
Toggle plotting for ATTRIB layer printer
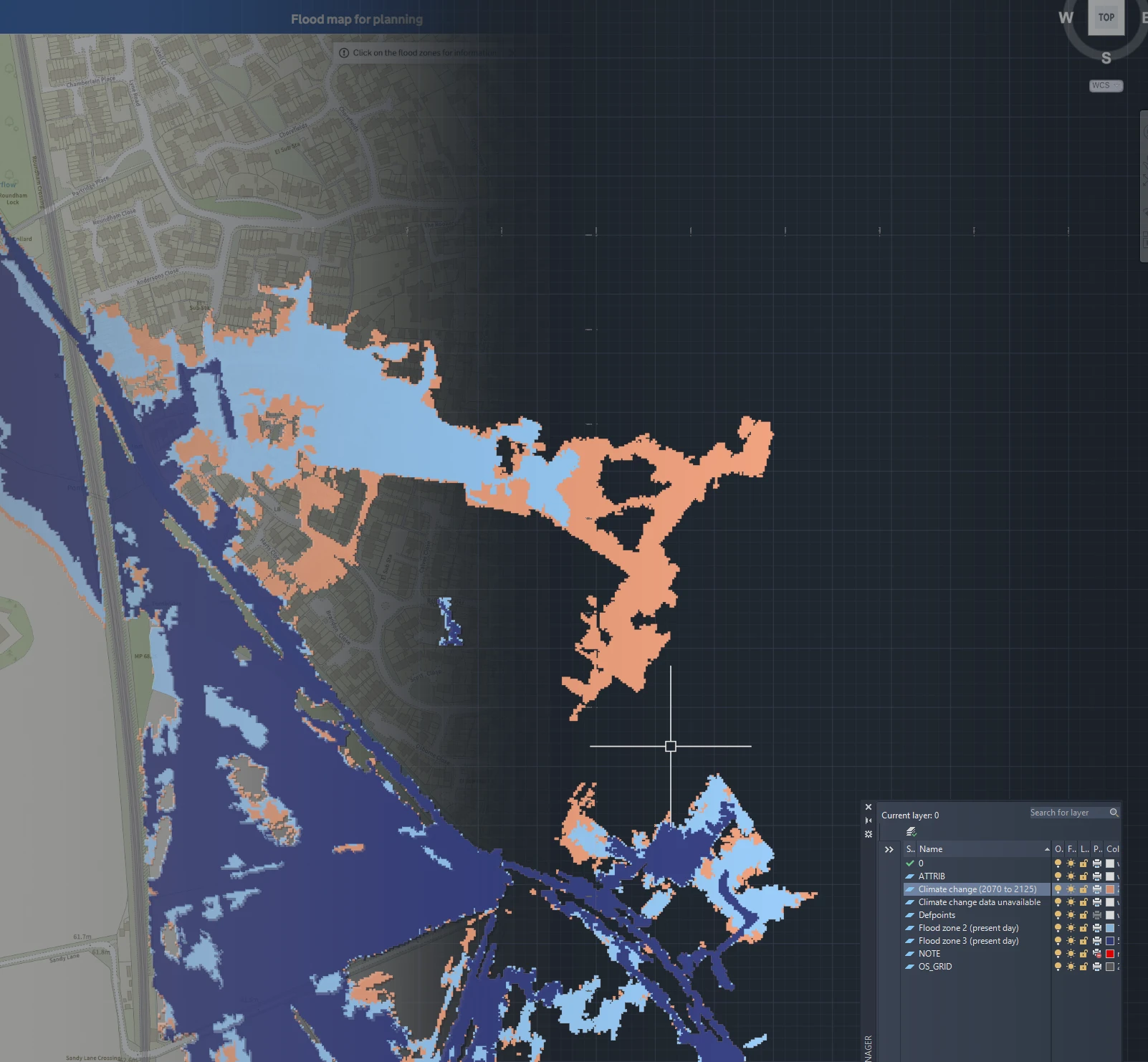[x=1097, y=876]
